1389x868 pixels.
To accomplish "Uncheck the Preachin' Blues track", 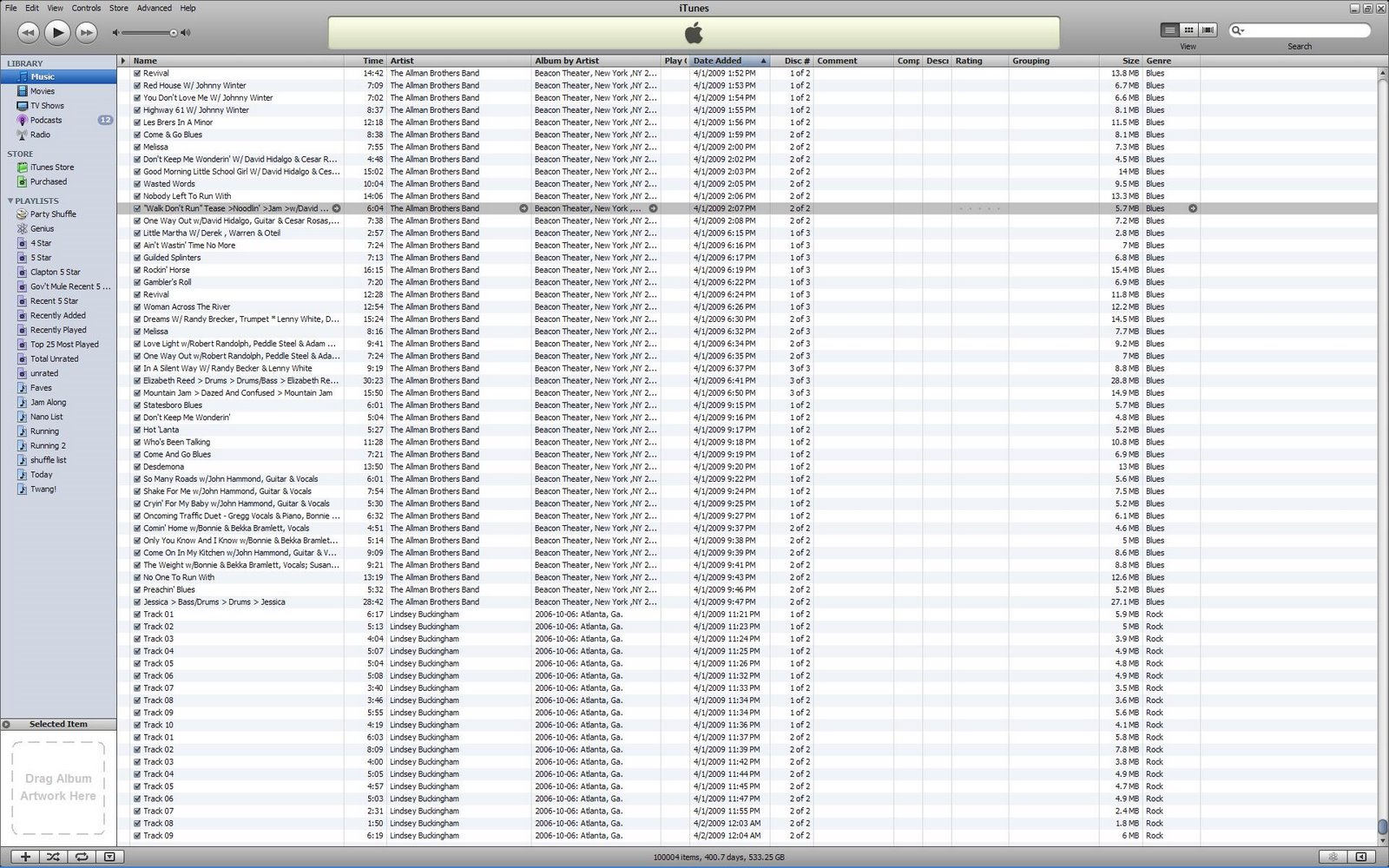I will pos(137,589).
